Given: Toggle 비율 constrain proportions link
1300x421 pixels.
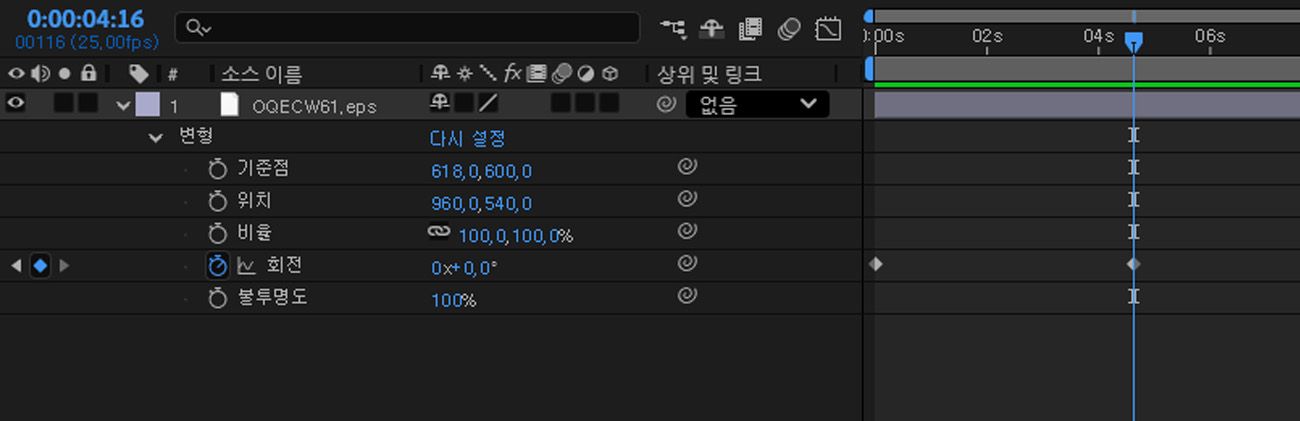Looking at the screenshot, I should [x=440, y=231].
